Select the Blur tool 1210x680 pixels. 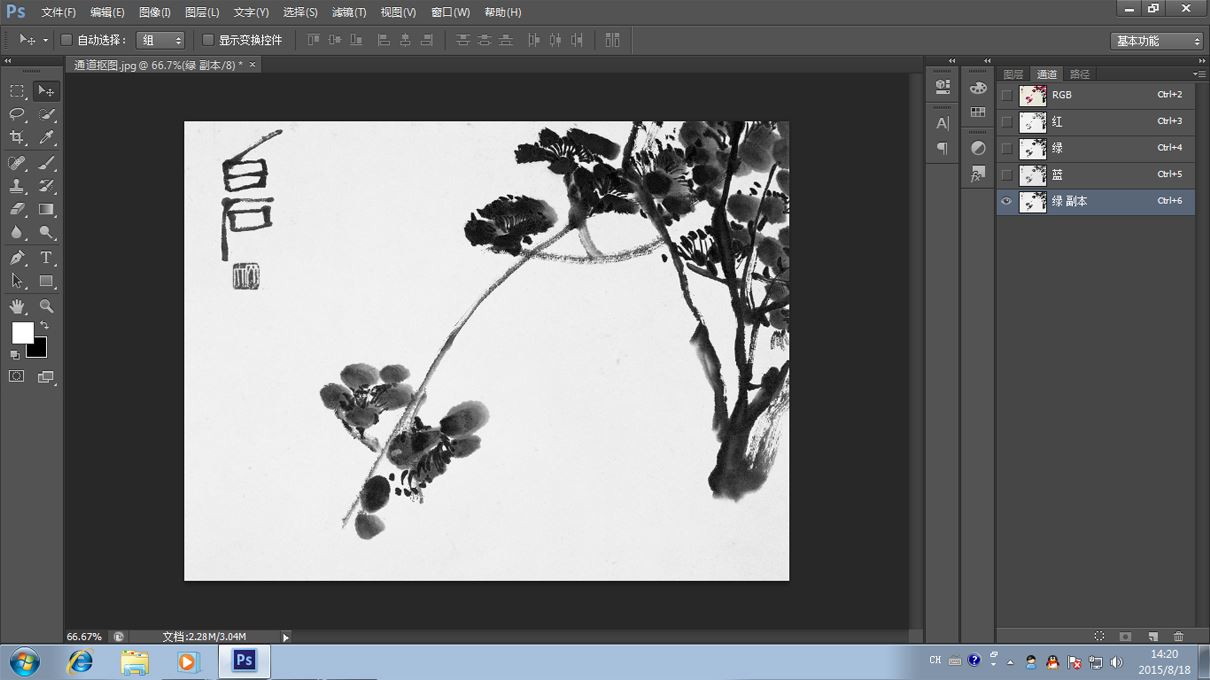17,233
